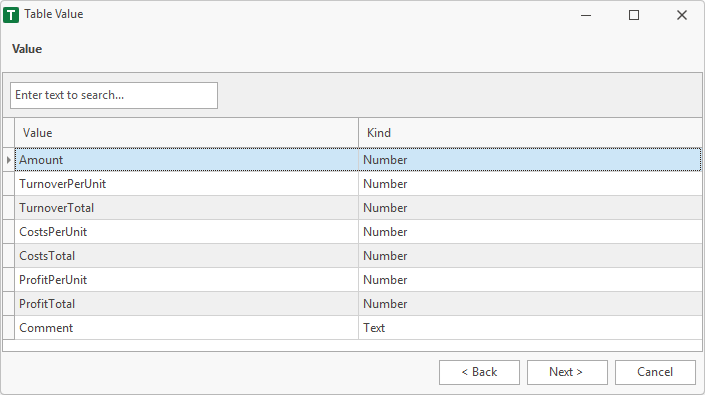Cancel the Table Value dialog
The height and width of the screenshot is (395, 705).
point(655,372)
